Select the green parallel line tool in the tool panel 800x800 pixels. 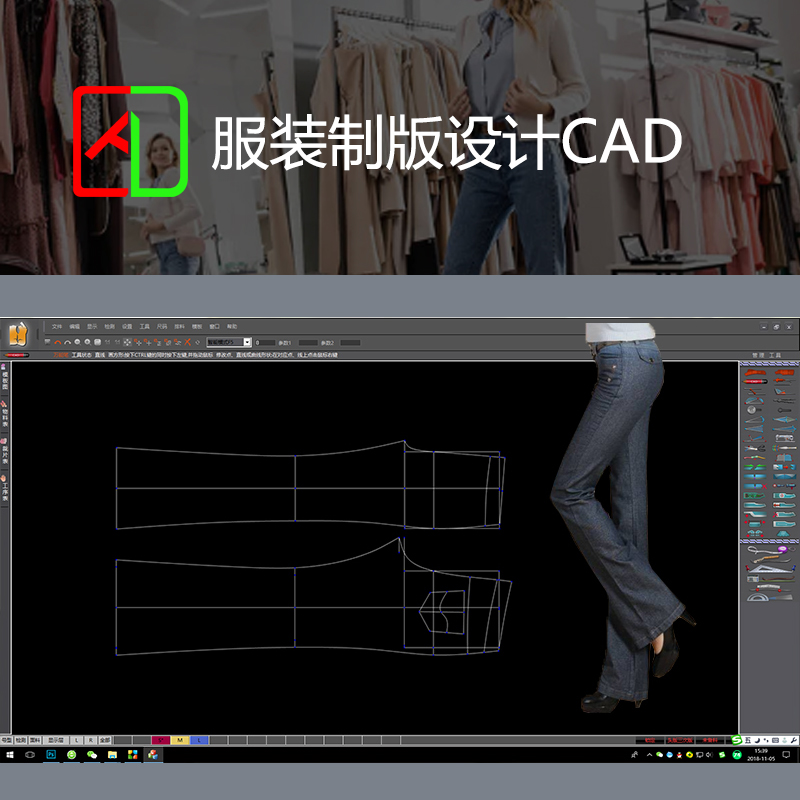pos(755,467)
